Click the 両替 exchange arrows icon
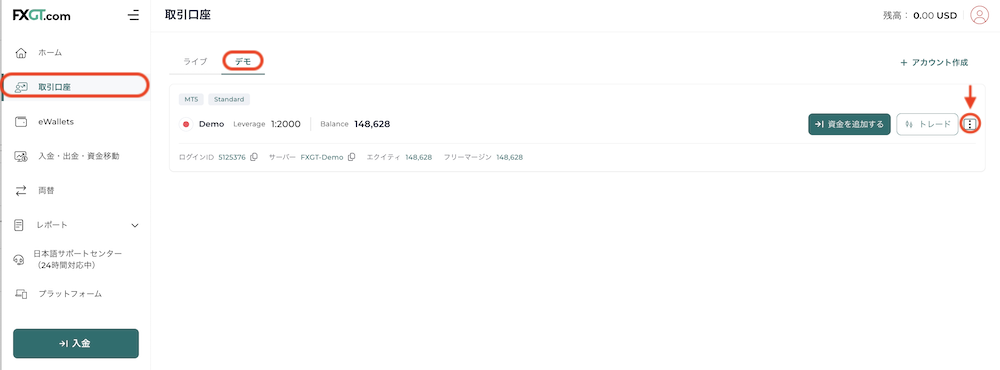Screen dimensions: 1000x370 pos(21,190)
